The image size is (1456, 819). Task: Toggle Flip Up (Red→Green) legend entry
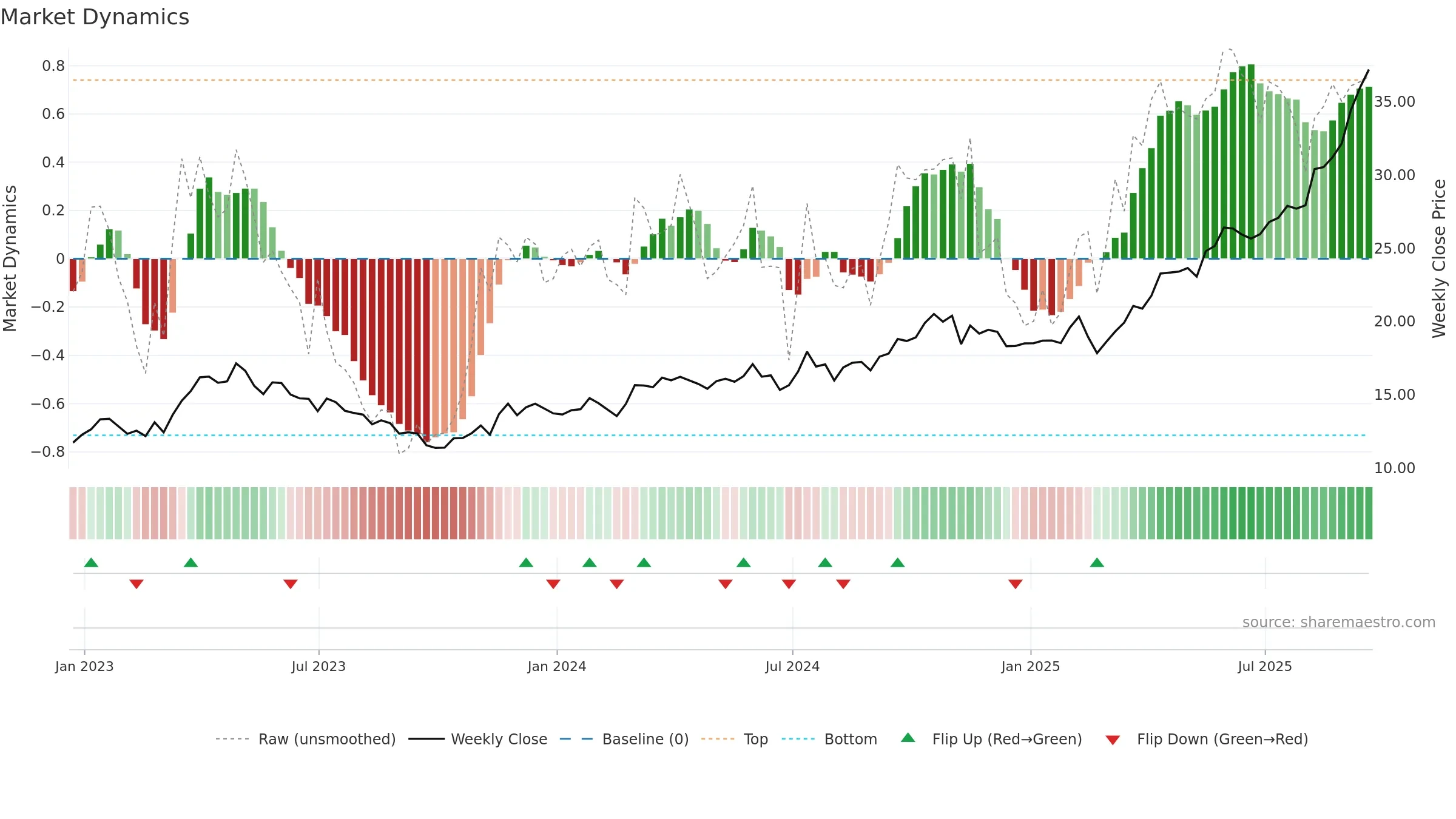click(991, 739)
